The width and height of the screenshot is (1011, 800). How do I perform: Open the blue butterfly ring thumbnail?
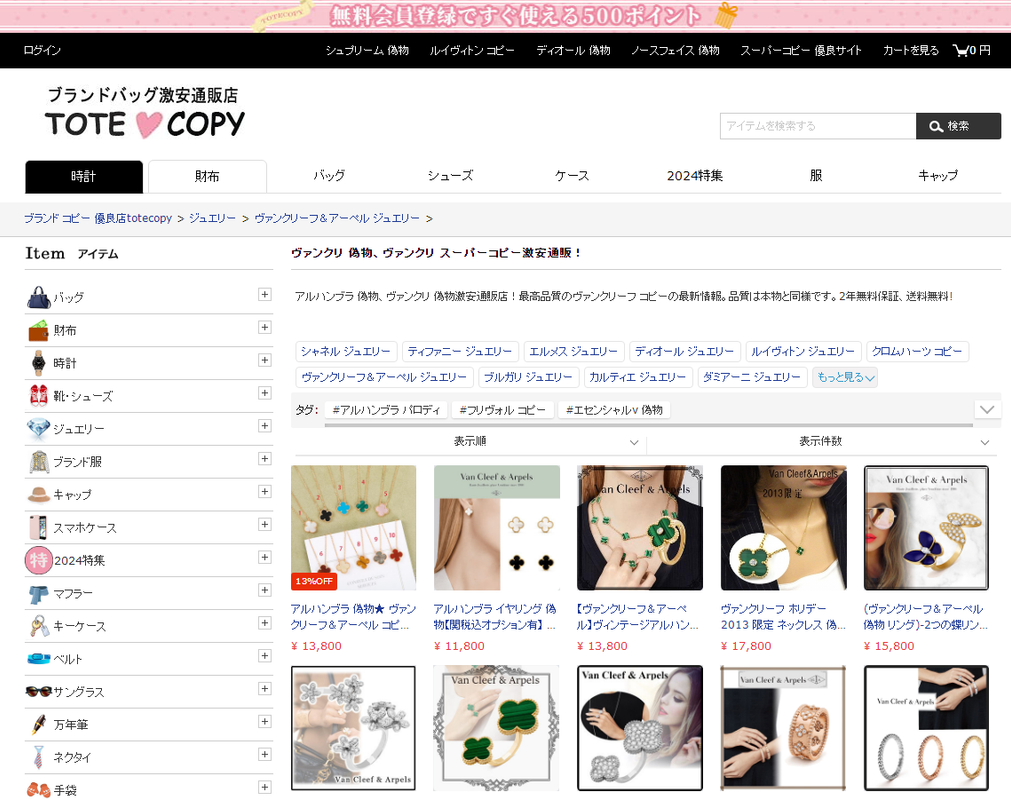926,528
